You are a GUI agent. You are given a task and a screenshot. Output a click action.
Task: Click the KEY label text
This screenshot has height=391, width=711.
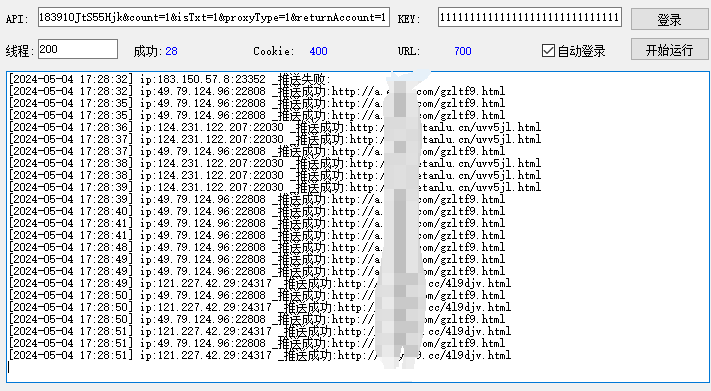(409, 19)
